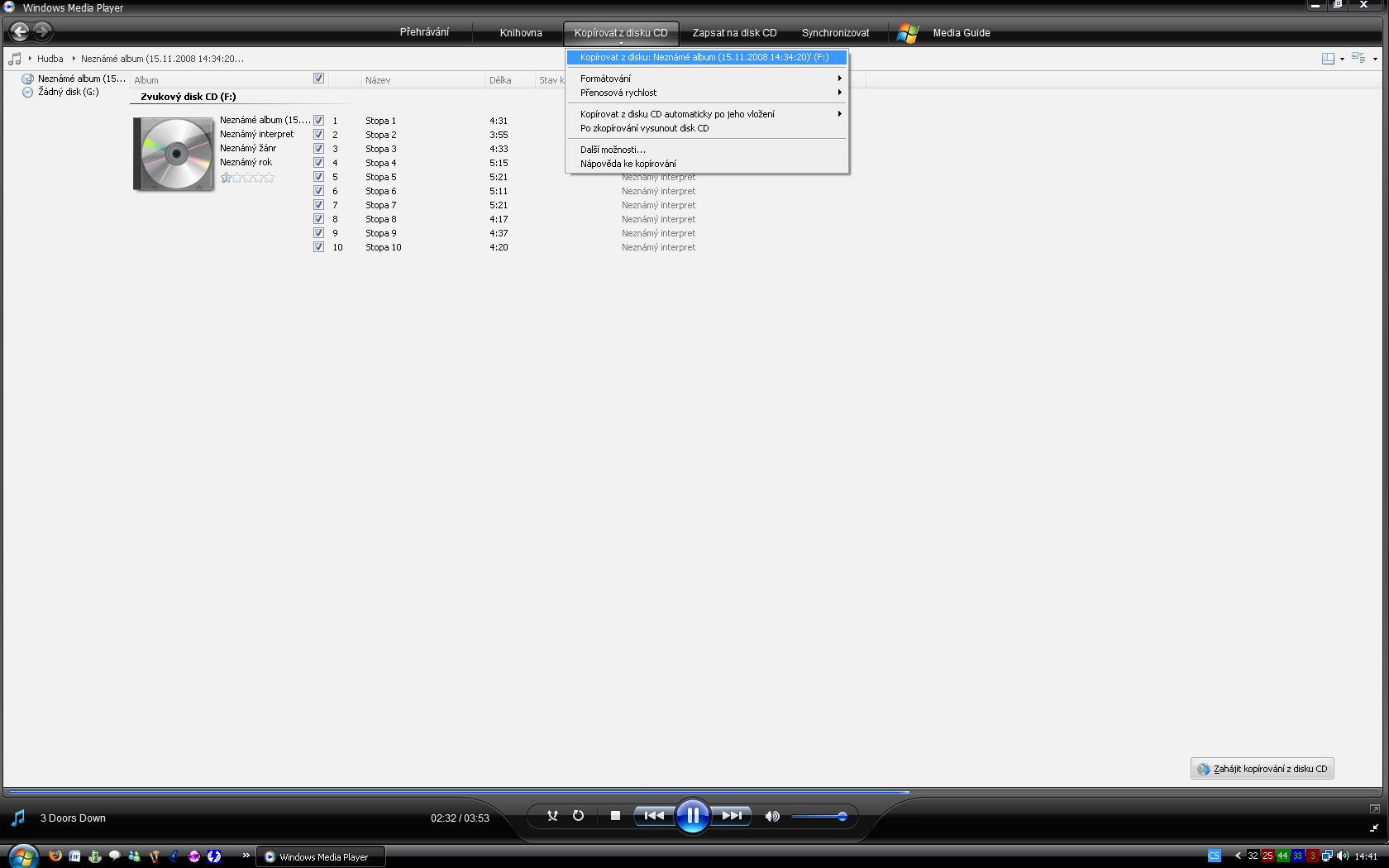Viewport: 1389px width, 868px height.
Task: Click the music note library icon
Action: click(14, 59)
